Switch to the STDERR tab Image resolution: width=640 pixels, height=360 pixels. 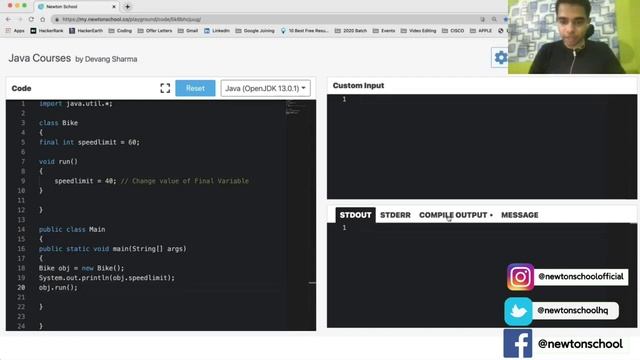tap(395, 215)
